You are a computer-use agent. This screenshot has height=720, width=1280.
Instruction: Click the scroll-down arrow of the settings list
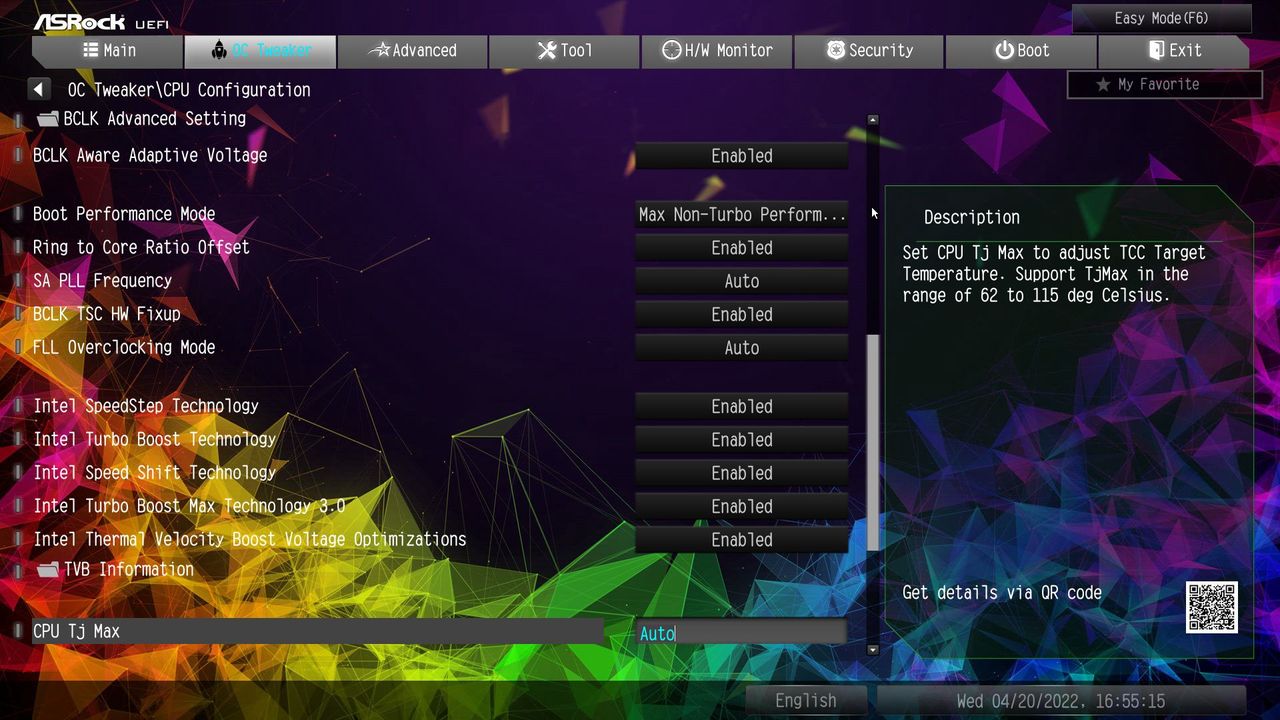873,649
